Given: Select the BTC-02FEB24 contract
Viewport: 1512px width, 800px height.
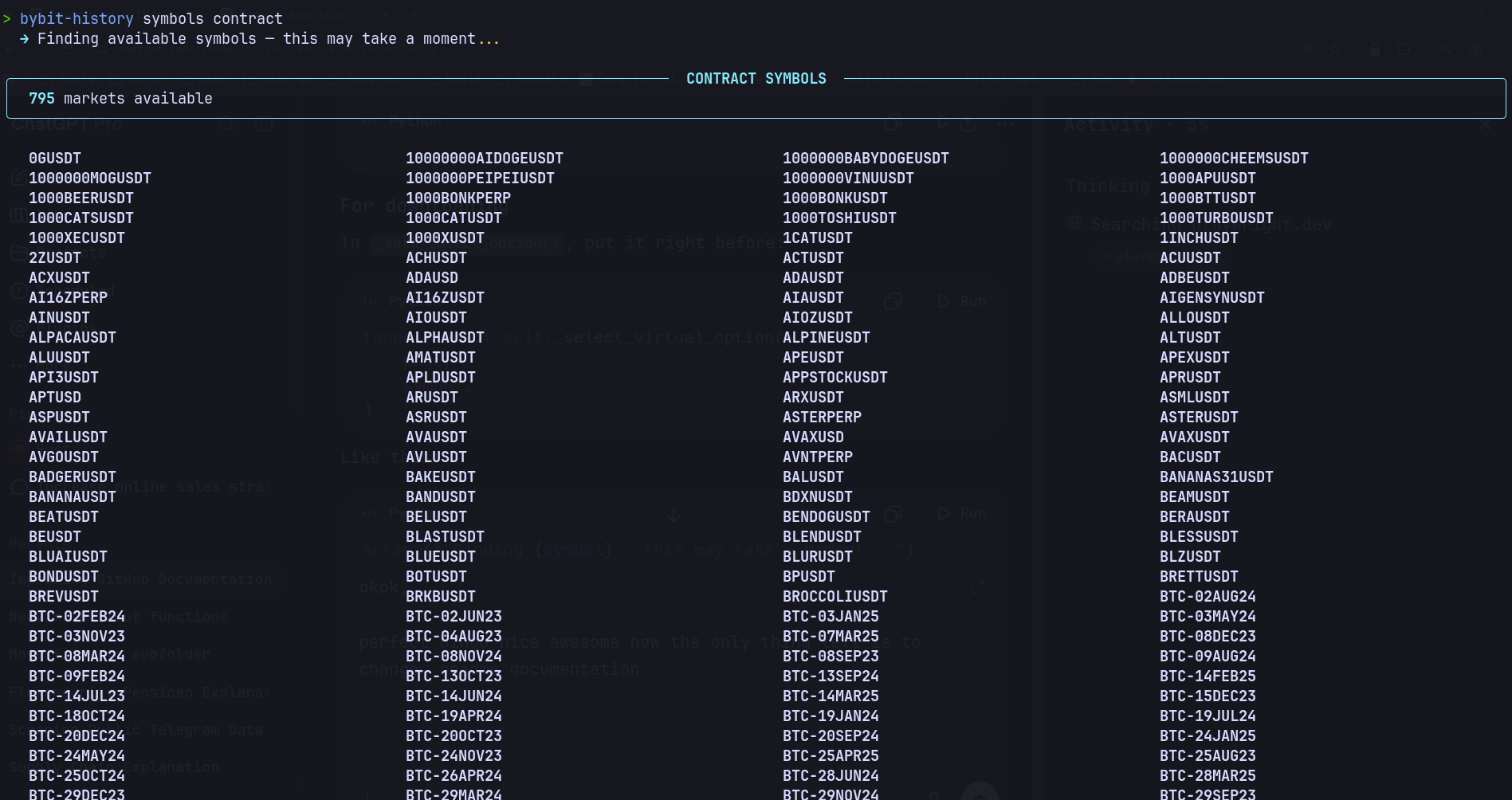Looking at the screenshot, I should 77,617.
